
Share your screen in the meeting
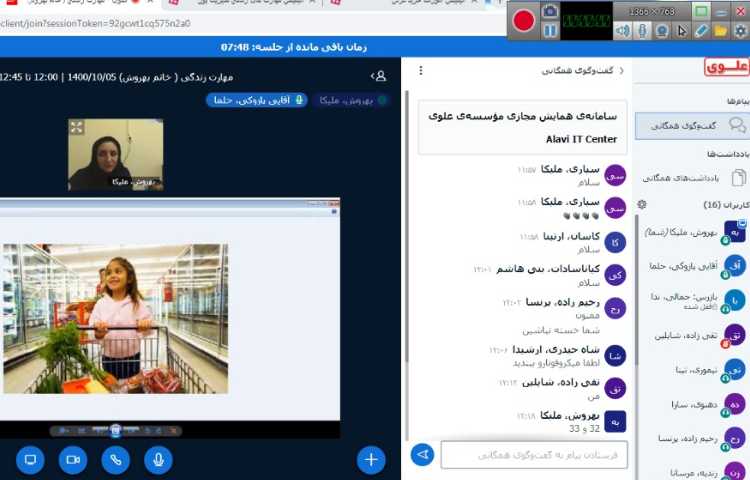pos(30,459)
